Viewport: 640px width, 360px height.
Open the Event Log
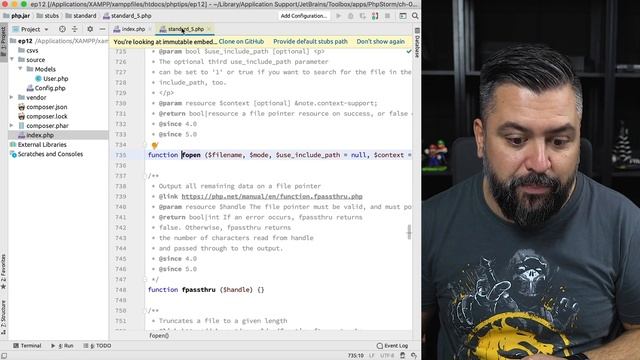coord(392,346)
